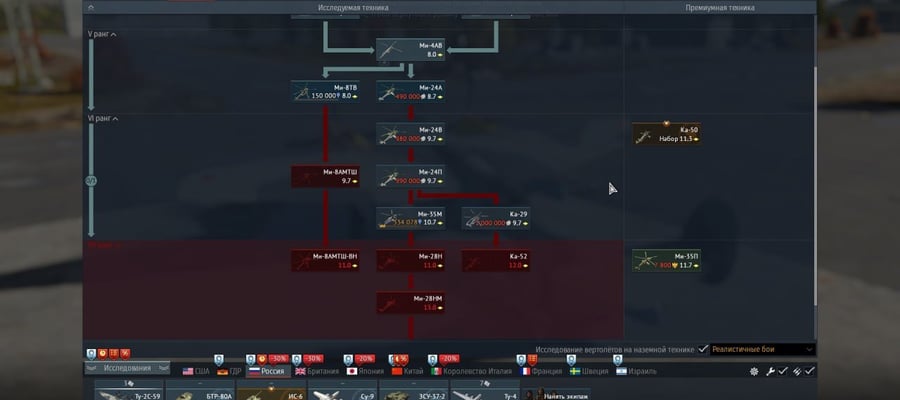Click the 0/1 progress marker on rank VI
900x400 pixels.
(x=91, y=181)
